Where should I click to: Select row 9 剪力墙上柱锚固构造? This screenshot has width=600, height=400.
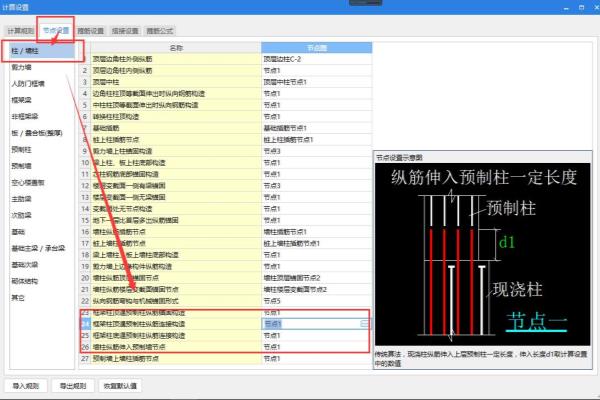click(176, 151)
